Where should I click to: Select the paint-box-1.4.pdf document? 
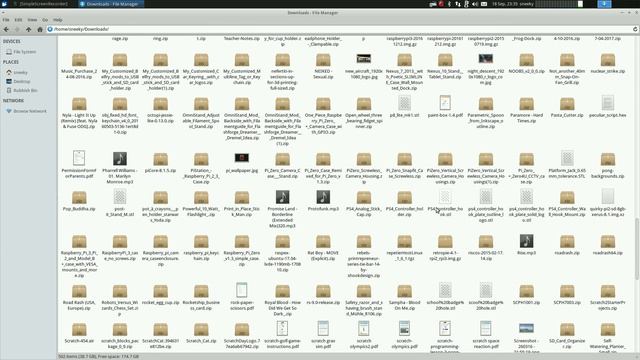coord(445,103)
